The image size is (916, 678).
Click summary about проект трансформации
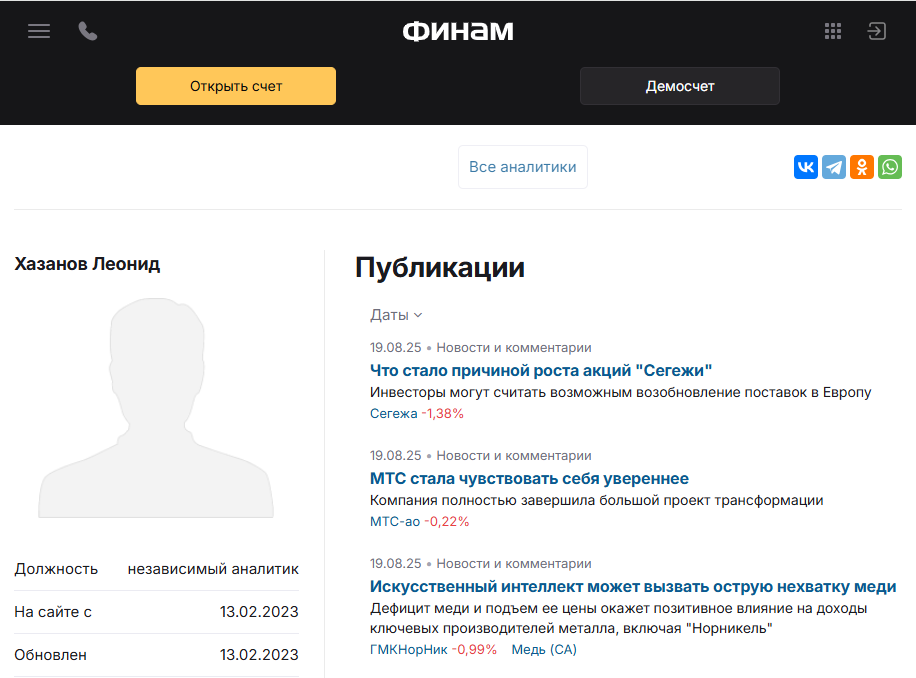click(596, 500)
